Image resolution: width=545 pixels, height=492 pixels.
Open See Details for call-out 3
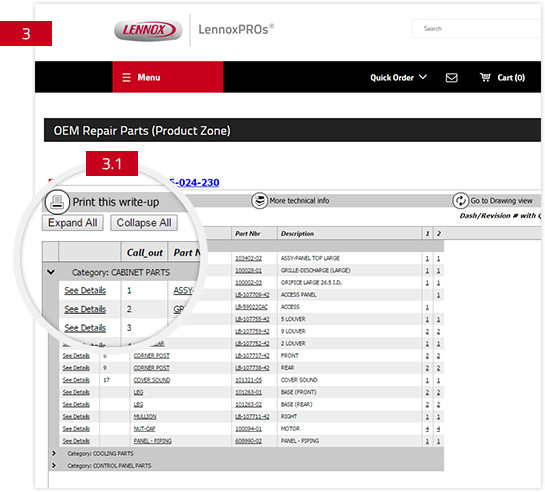pos(85,328)
